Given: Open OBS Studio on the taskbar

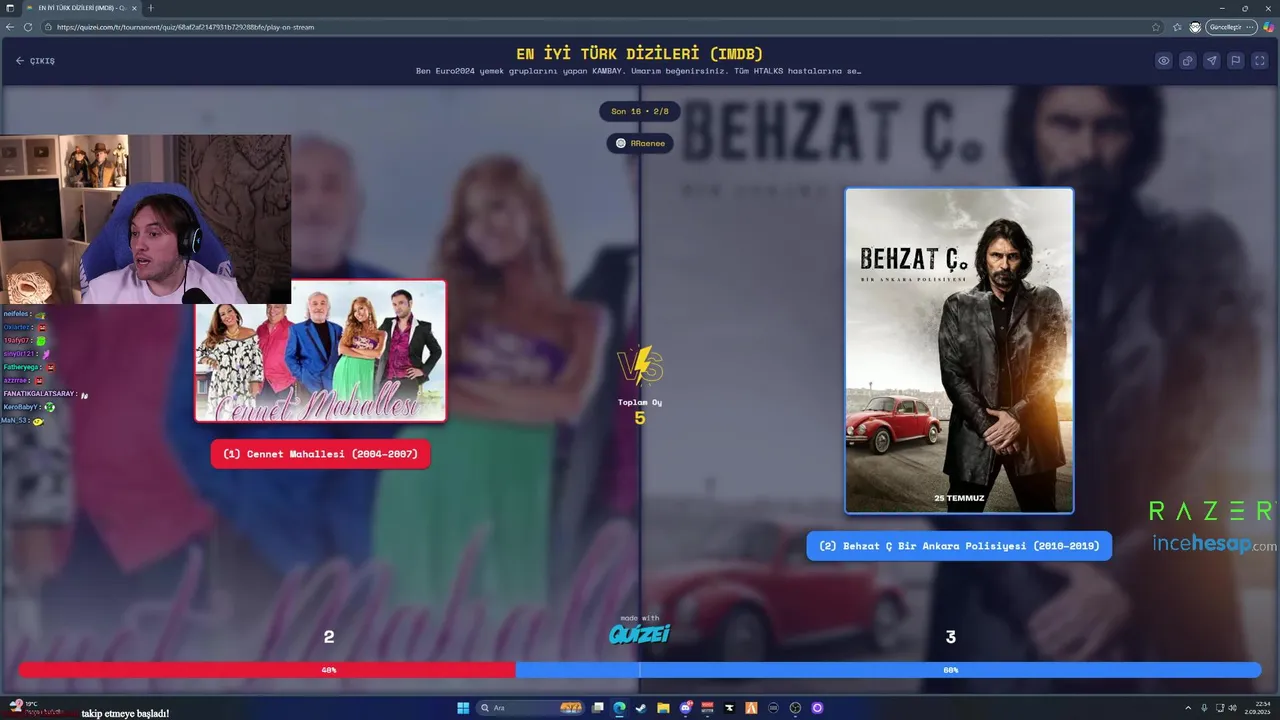Looking at the screenshot, I should click(x=795, y=708).
